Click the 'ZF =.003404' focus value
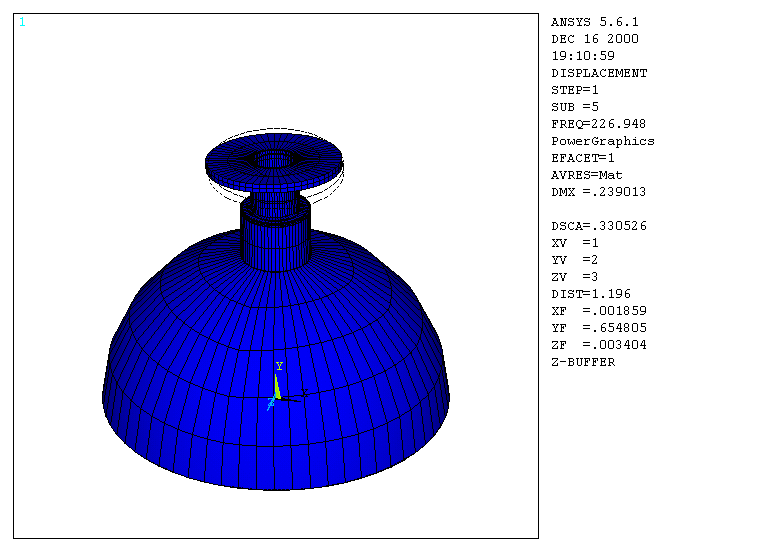764x552 pixels. tap(599, 345)
